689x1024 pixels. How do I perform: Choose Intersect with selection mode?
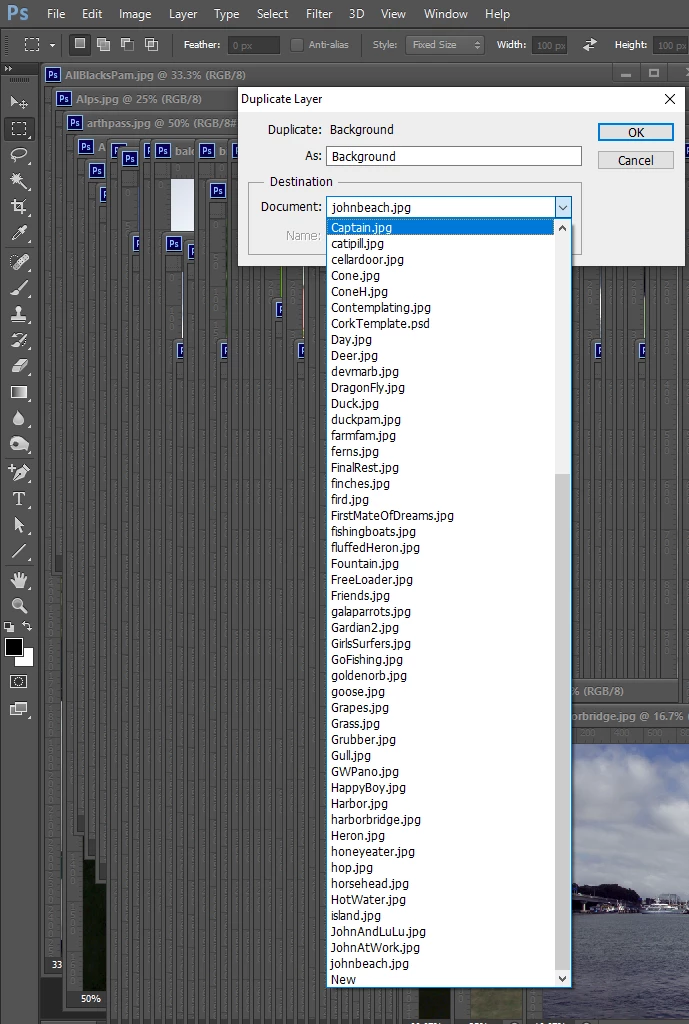tap(152, 44)
